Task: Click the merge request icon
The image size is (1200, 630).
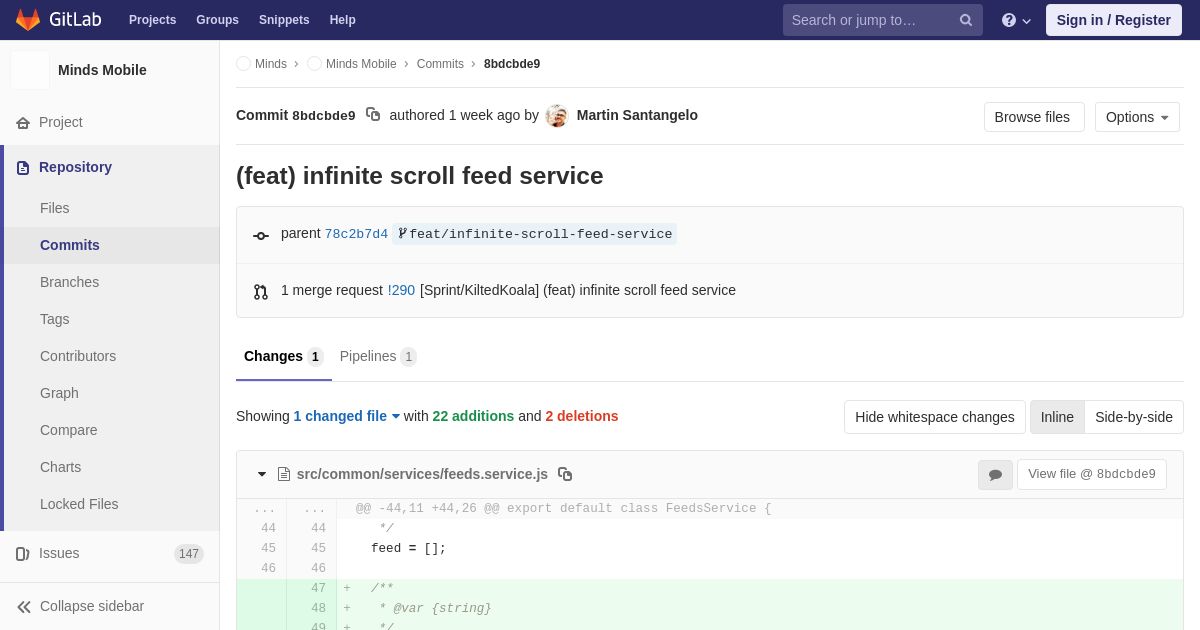Action: [x=261, y=292]
